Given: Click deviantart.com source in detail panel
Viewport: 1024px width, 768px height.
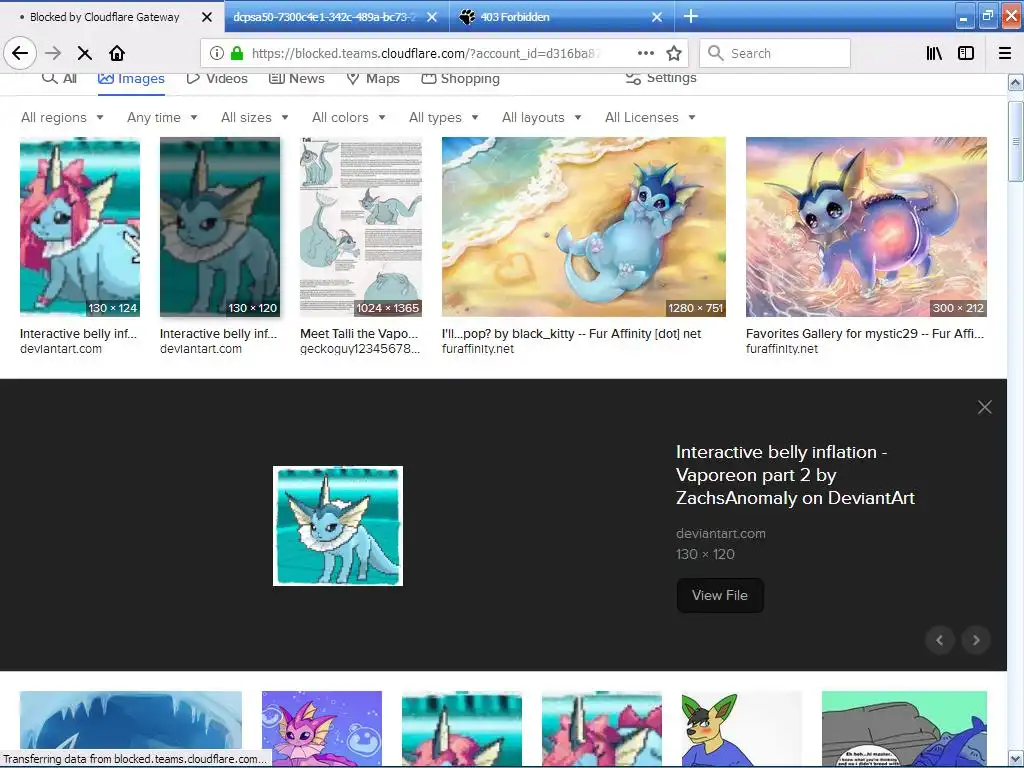Looking at the screenshot, I should click(721, 534).
